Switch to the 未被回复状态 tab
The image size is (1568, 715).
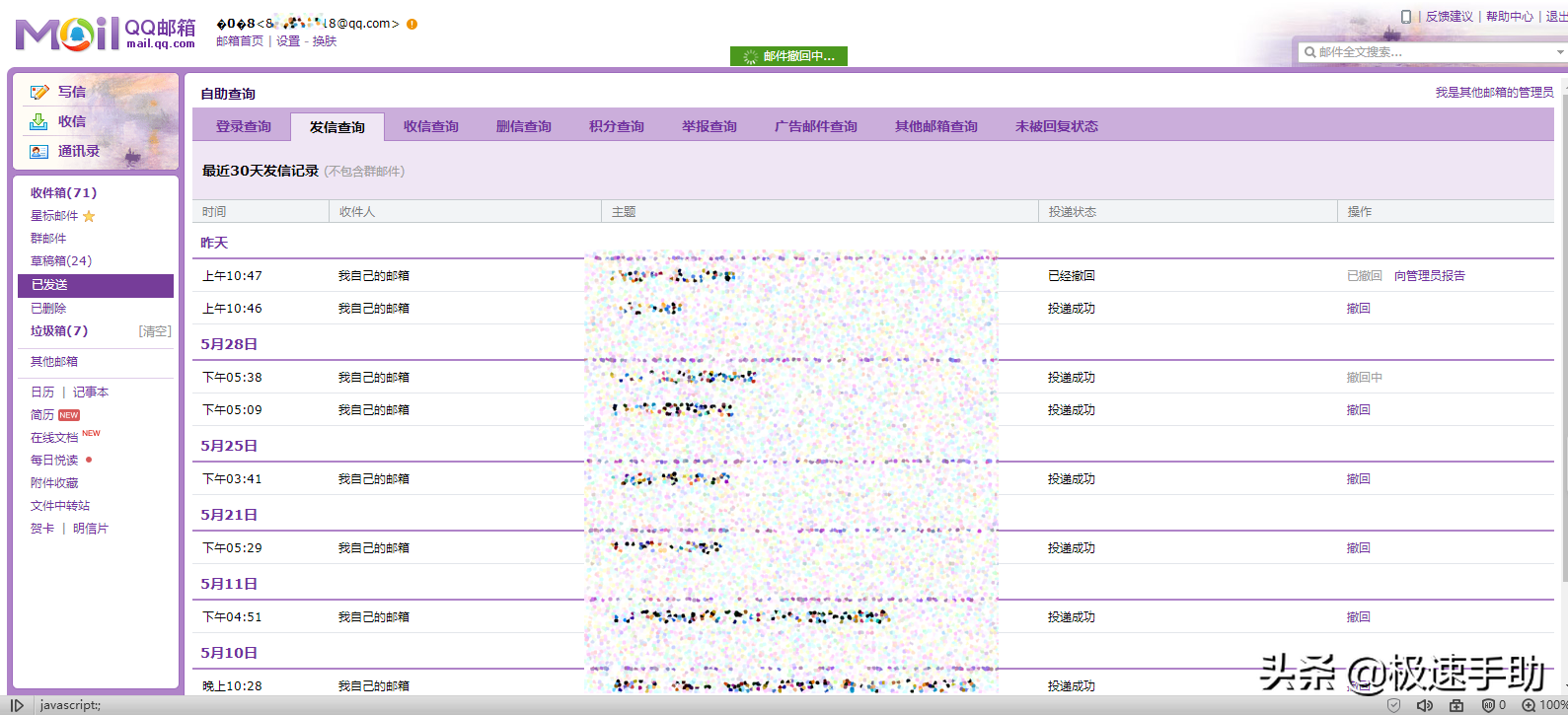(1057, 126)
